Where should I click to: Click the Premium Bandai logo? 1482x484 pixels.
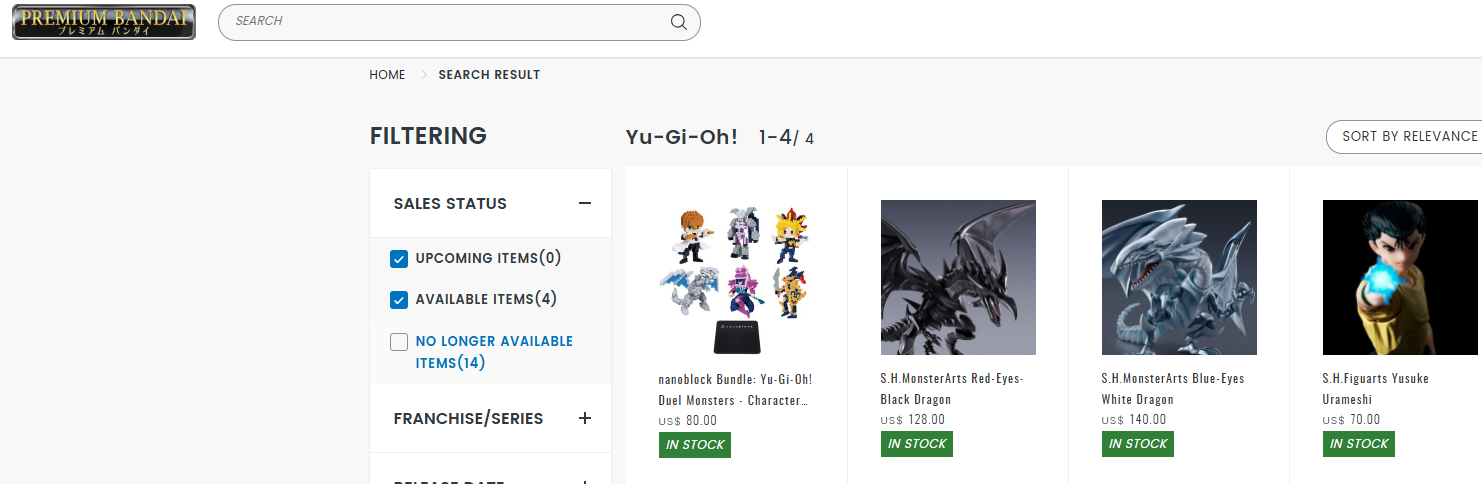click(x=104, y=22)
